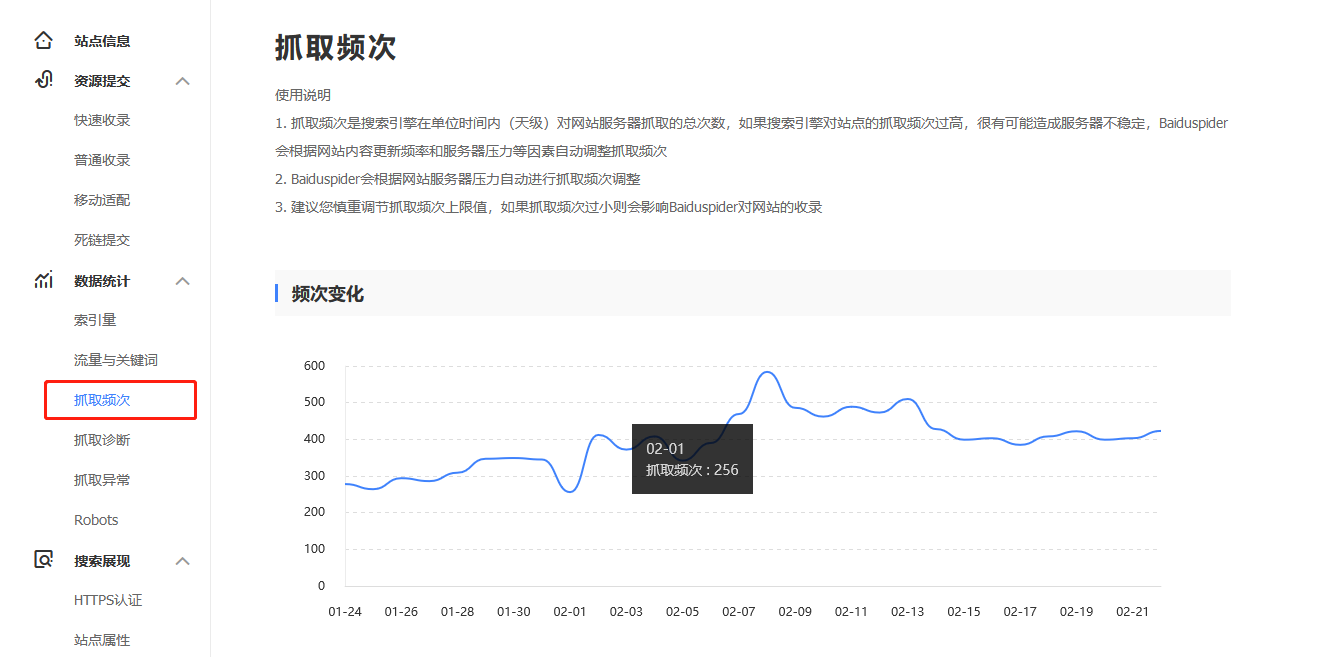This screenshot has width=1339, height=657.
Task: Click the 01-30 x-axis label
Action: (x=514, y=611)
